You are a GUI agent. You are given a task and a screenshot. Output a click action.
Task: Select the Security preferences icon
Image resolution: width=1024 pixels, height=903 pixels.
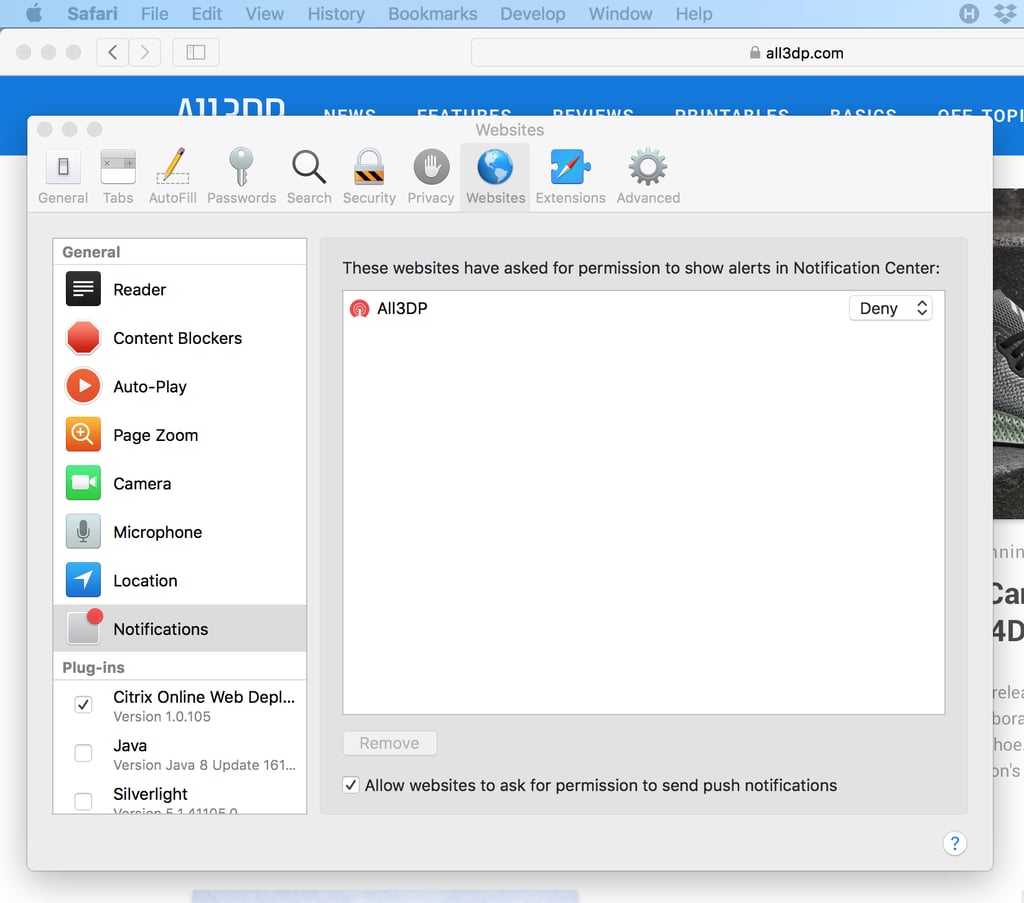tap(369, 175)
